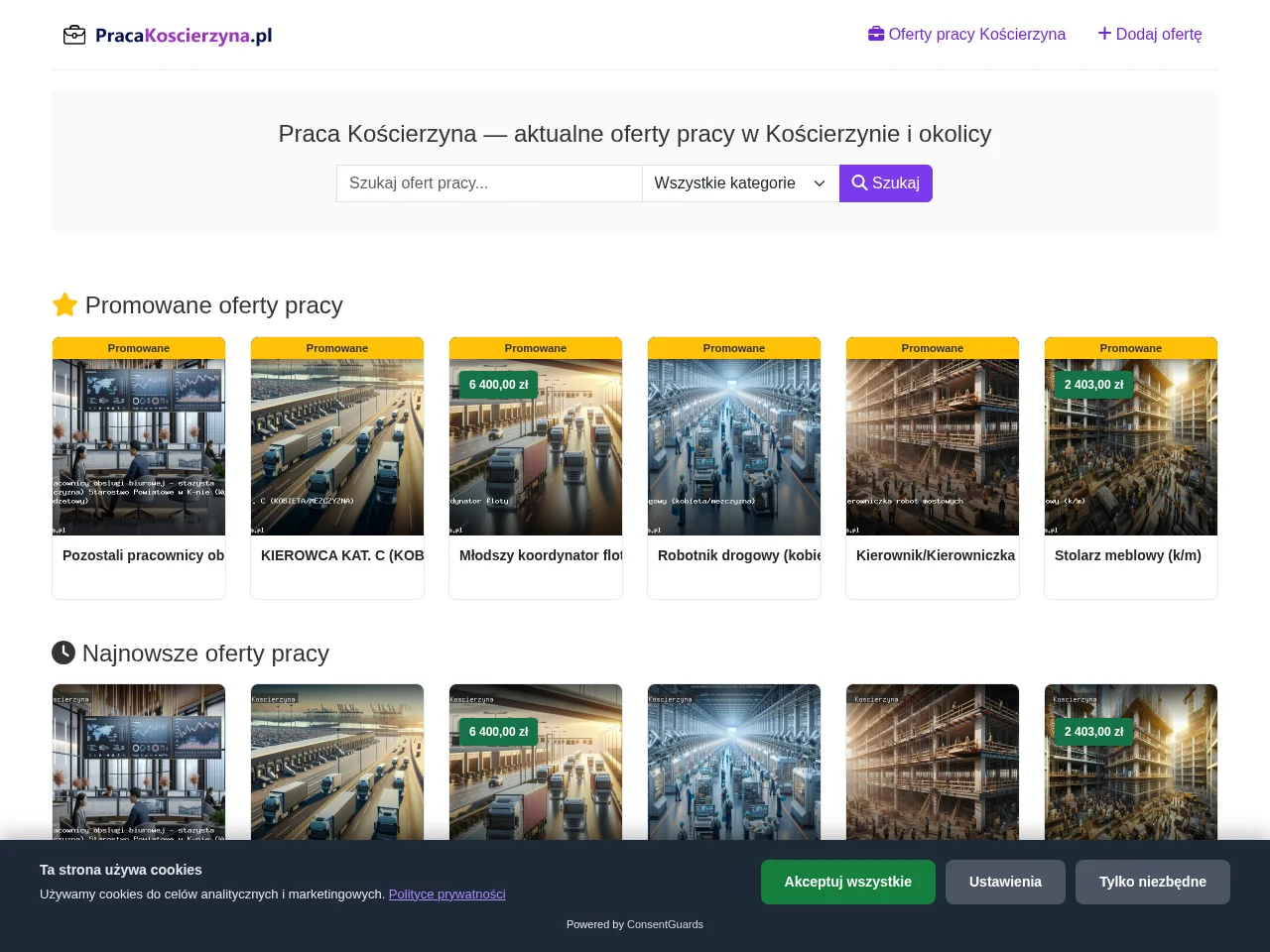Open Oferty pracy Kościerzyna link
The width and height of the screenshot is (1270, 952).
966,34
